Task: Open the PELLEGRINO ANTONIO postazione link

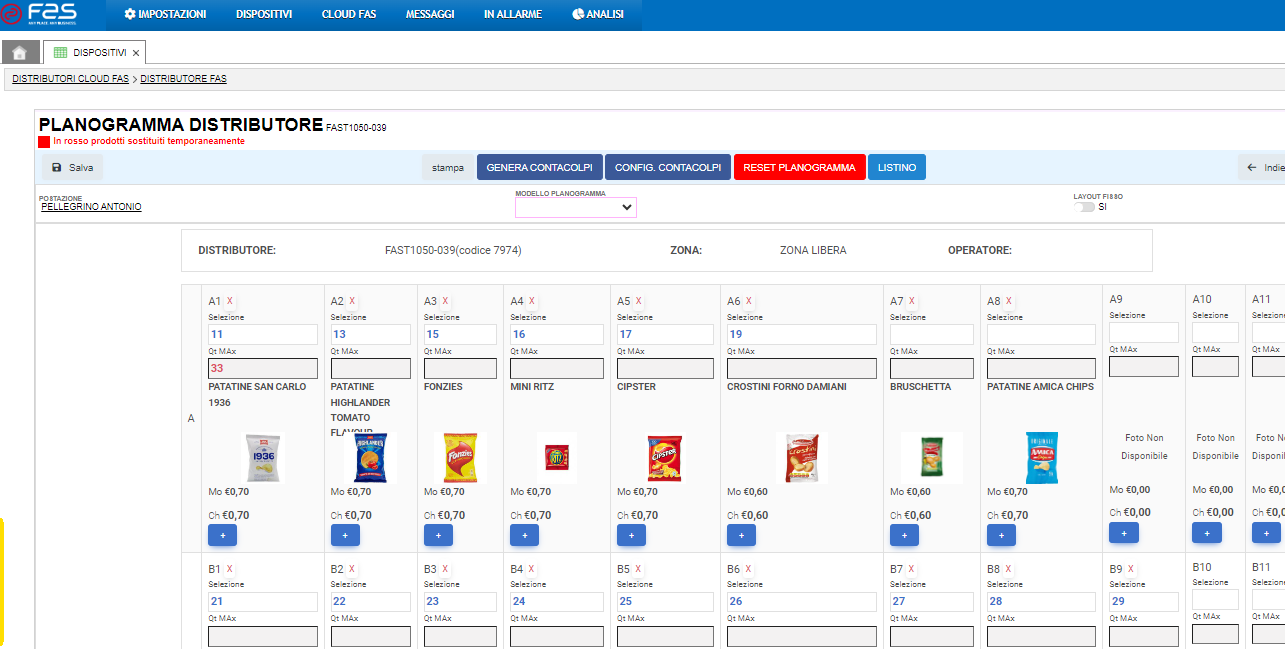Action: click(91, 207)
